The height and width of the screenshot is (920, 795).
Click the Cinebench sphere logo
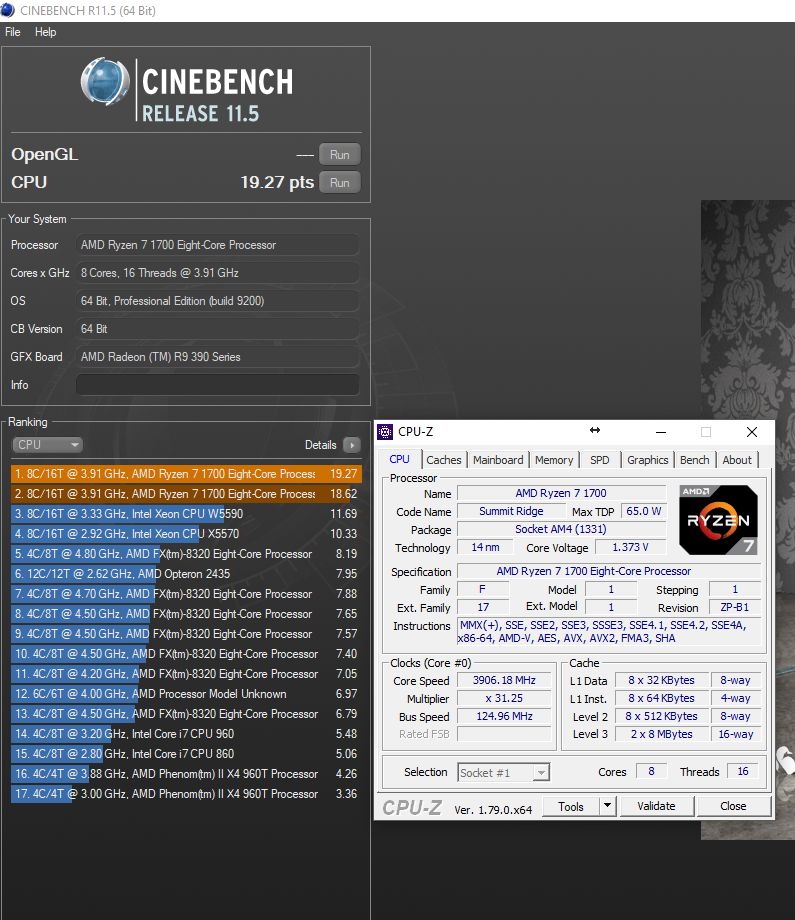pos(105,81)
